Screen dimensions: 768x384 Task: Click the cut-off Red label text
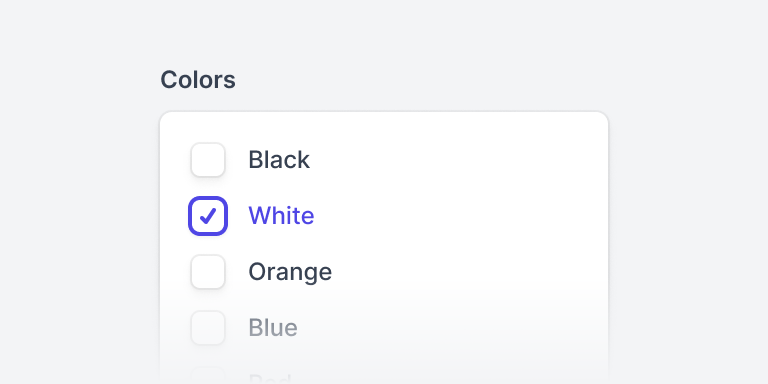(x=270, y=379)
